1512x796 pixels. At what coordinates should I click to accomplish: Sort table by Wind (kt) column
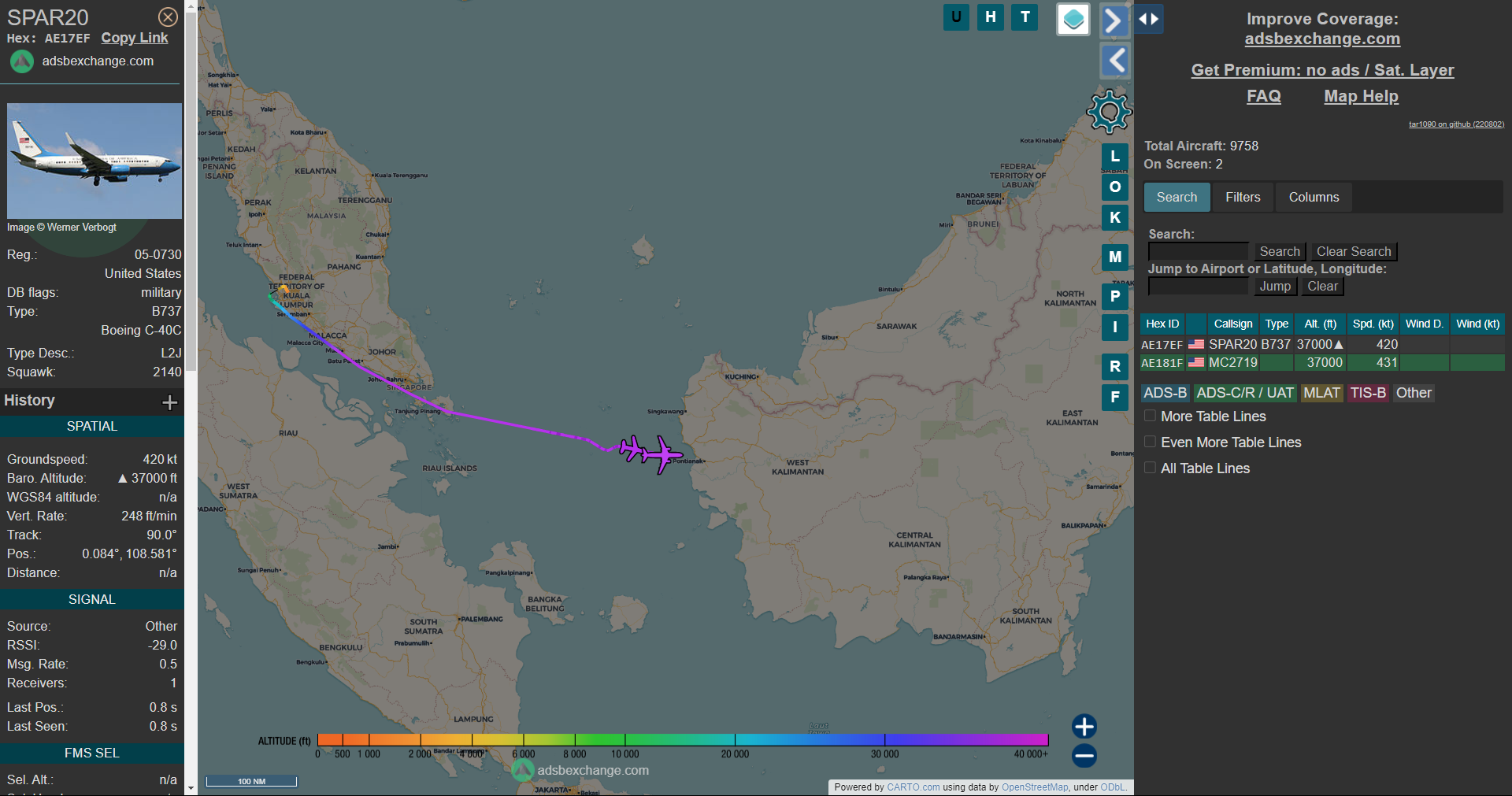pyautogui.click(x=1477, y=324)
